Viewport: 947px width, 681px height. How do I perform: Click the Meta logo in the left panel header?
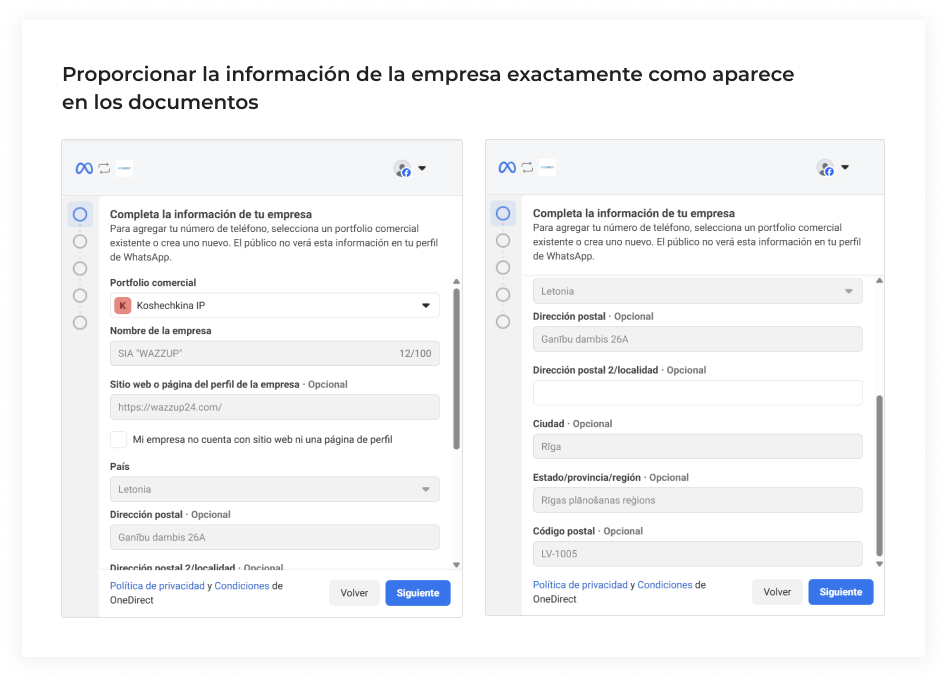point(83,168)
